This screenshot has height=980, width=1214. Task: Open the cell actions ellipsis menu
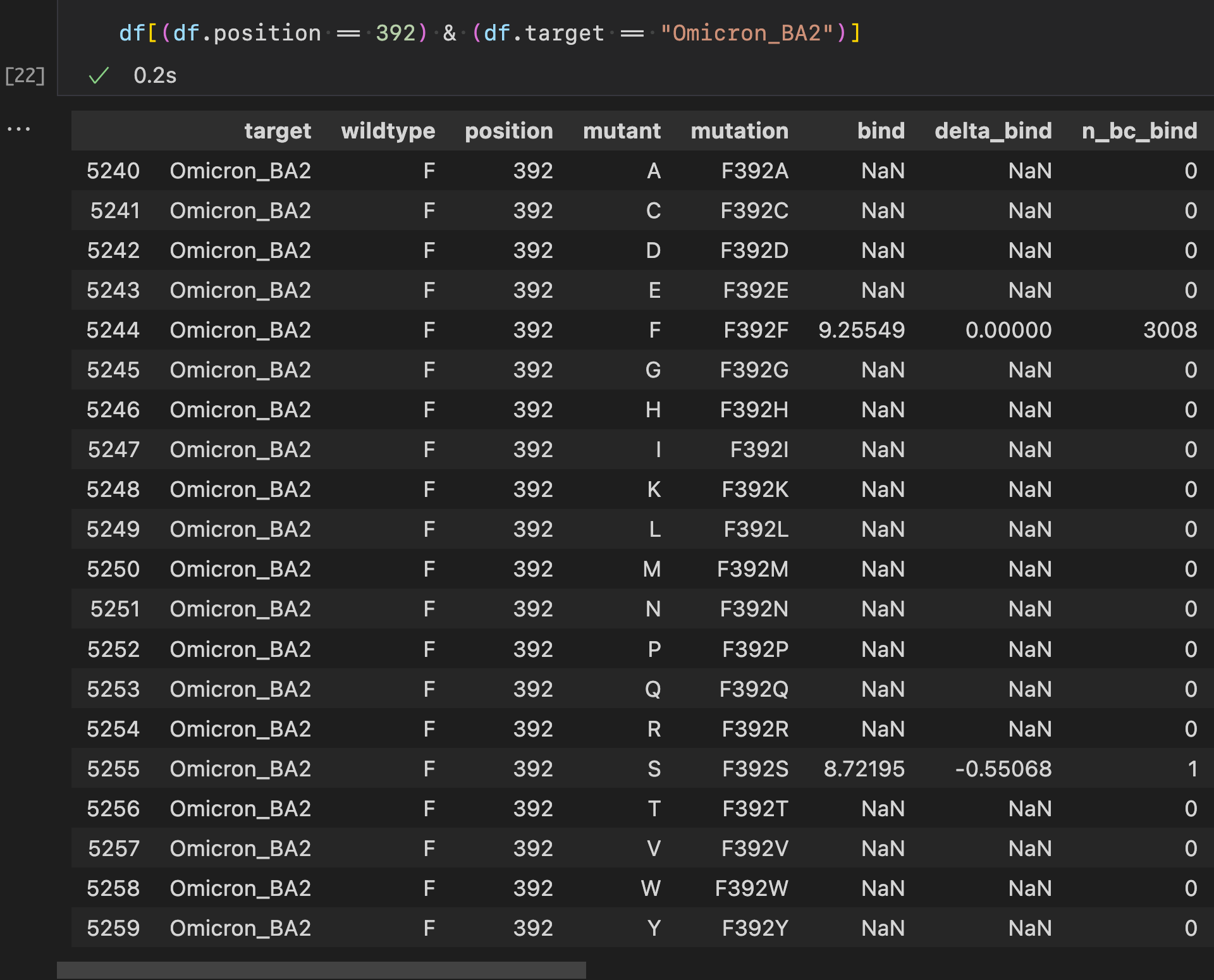19,128
